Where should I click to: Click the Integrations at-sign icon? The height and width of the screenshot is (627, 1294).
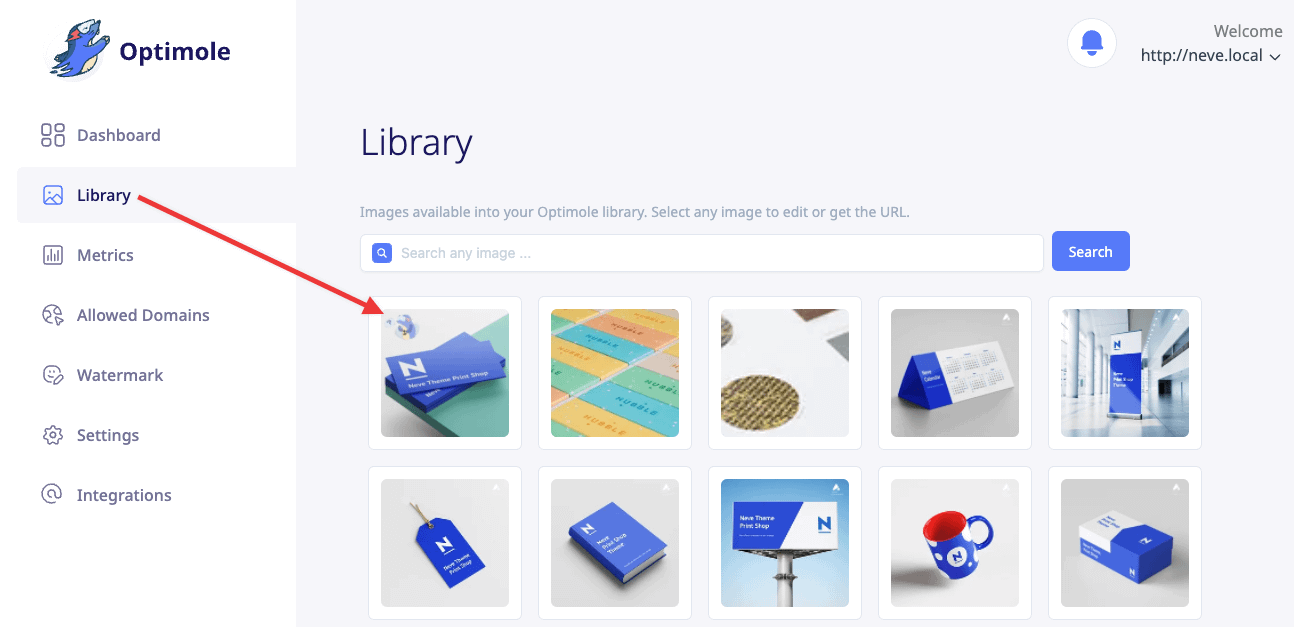point(51,494)
